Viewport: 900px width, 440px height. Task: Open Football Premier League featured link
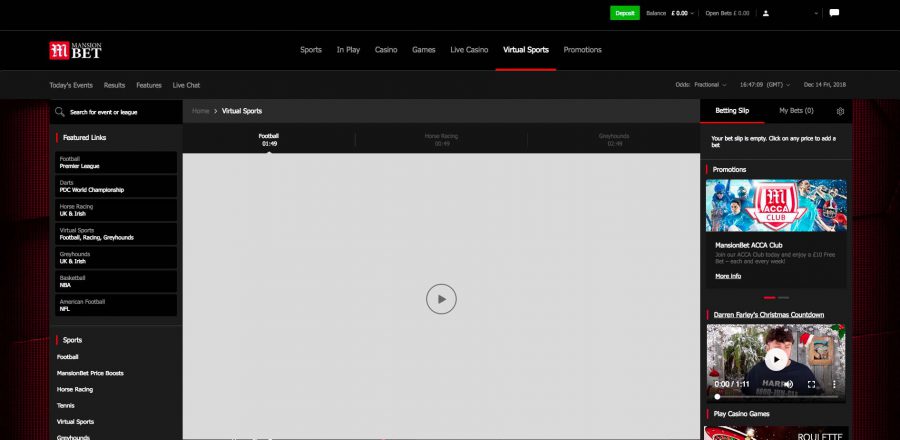click(116, 162)
